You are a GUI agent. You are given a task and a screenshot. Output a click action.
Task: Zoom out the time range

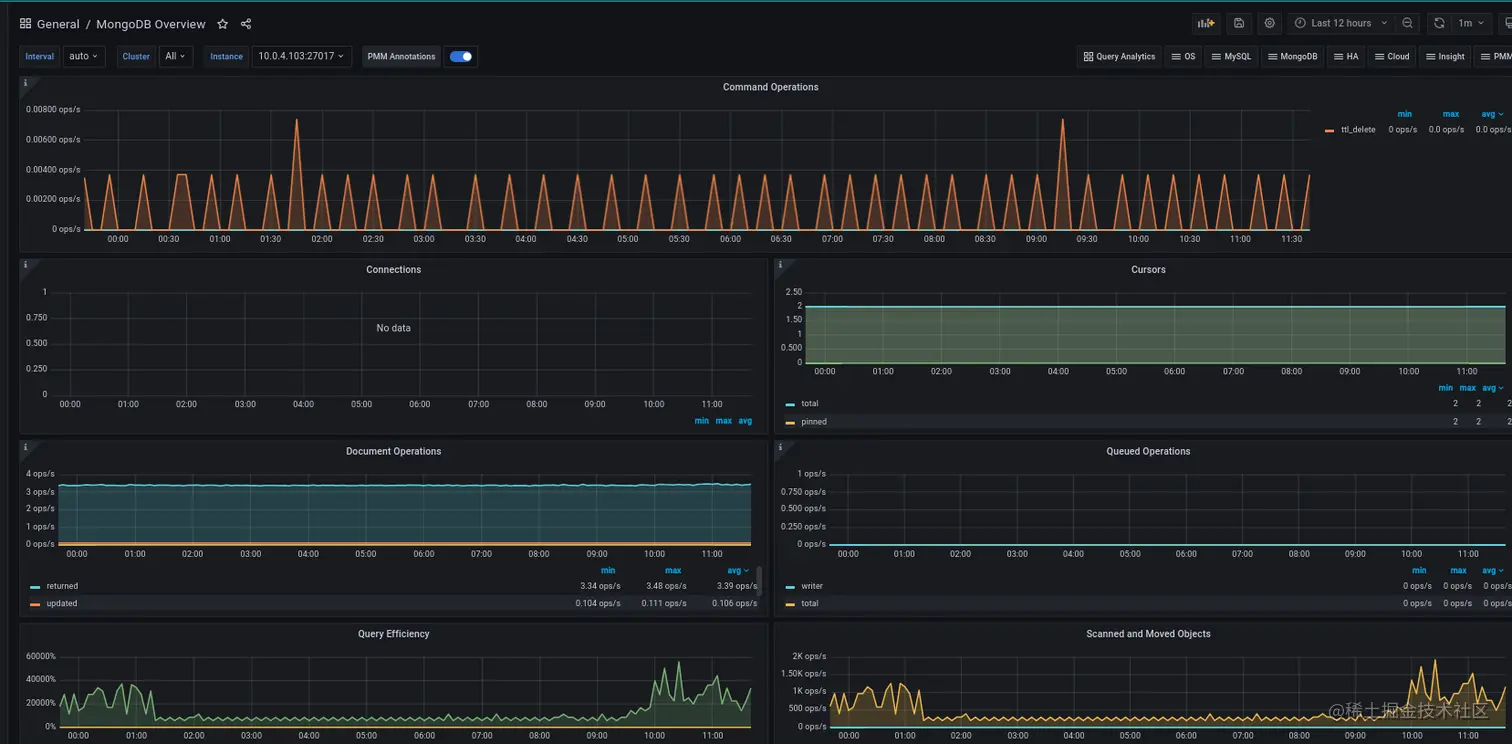(x=1407, y=23)
